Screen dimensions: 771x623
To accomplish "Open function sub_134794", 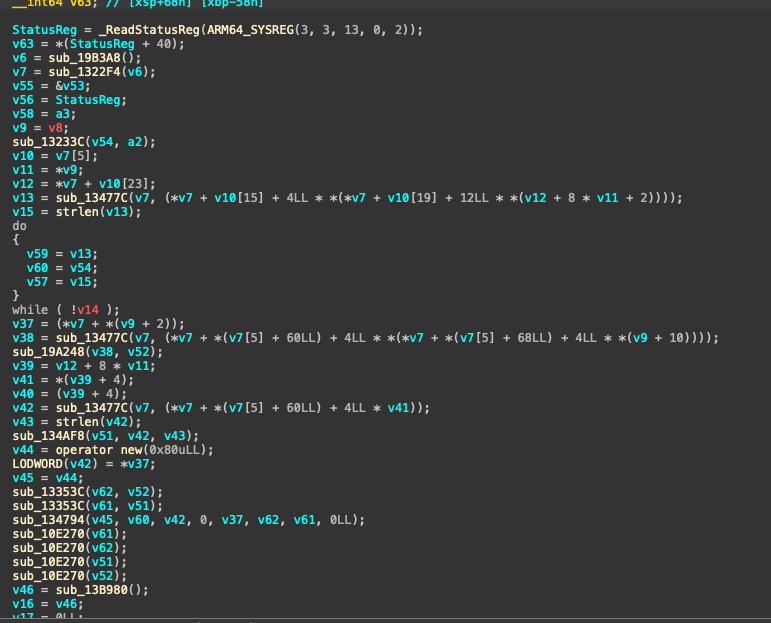I will click(x=48, y=520).
